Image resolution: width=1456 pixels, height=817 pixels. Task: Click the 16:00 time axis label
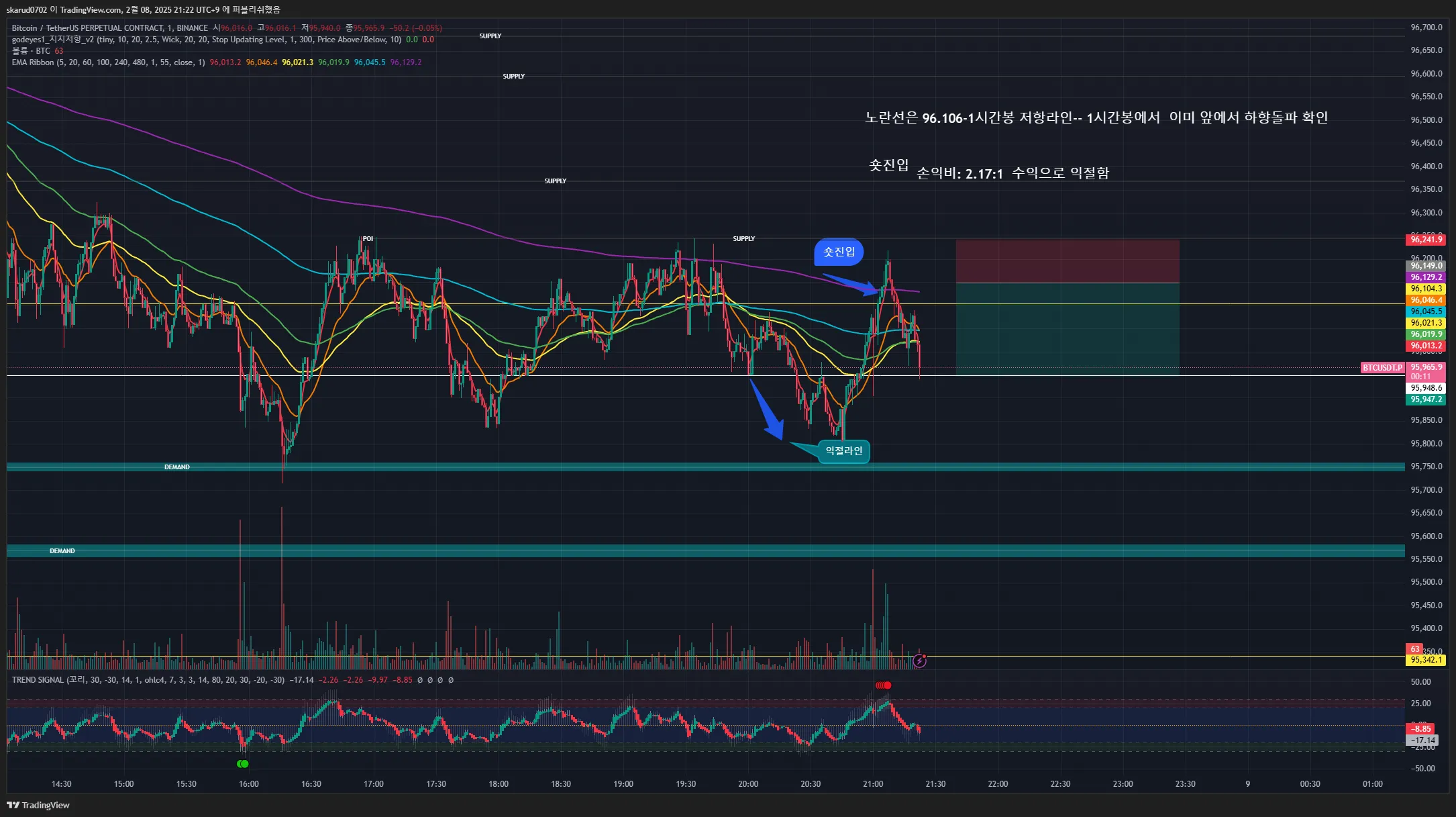click(x=249, y=784)
